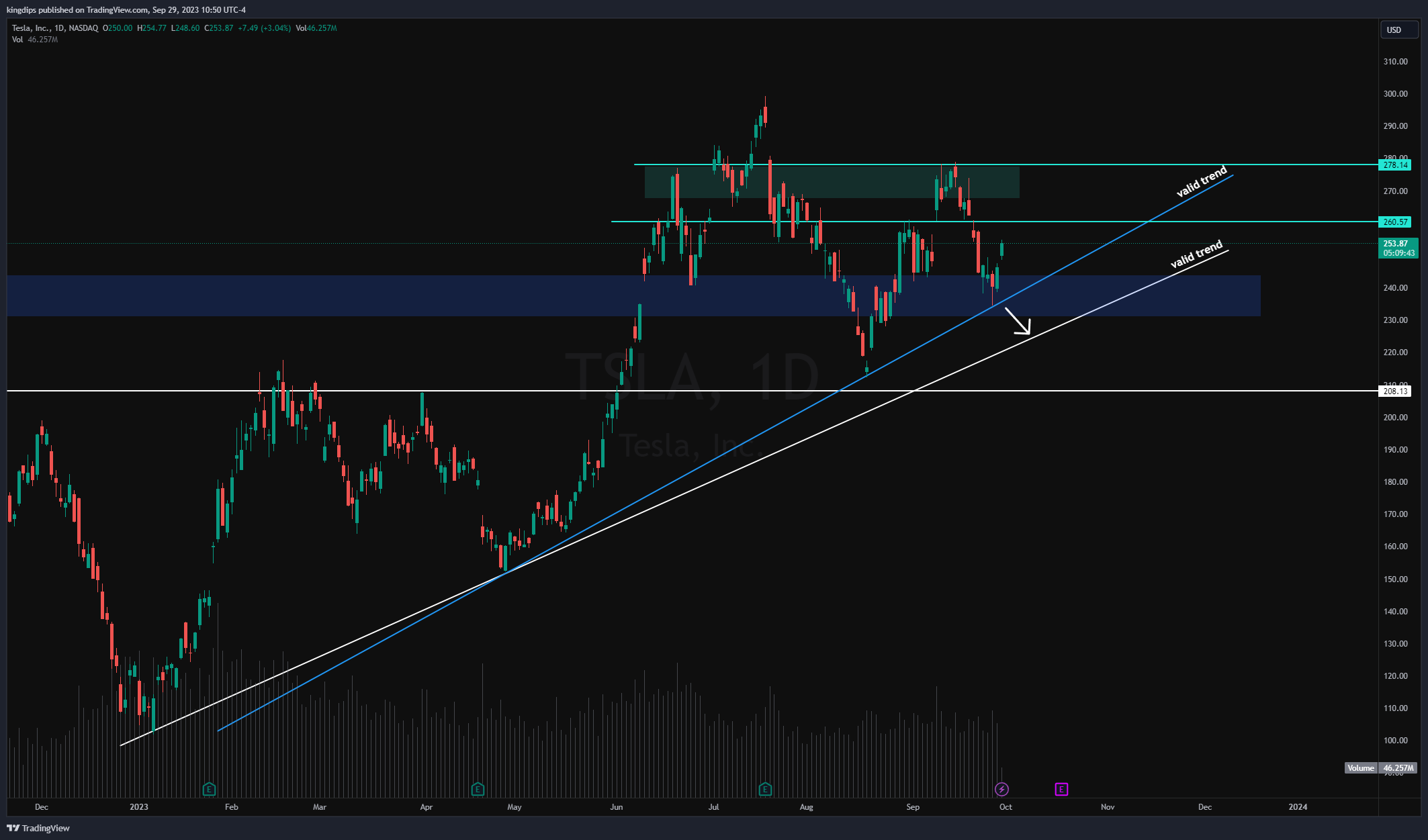
Task: Click the H254.77 high value
Action: pos(151,28)
